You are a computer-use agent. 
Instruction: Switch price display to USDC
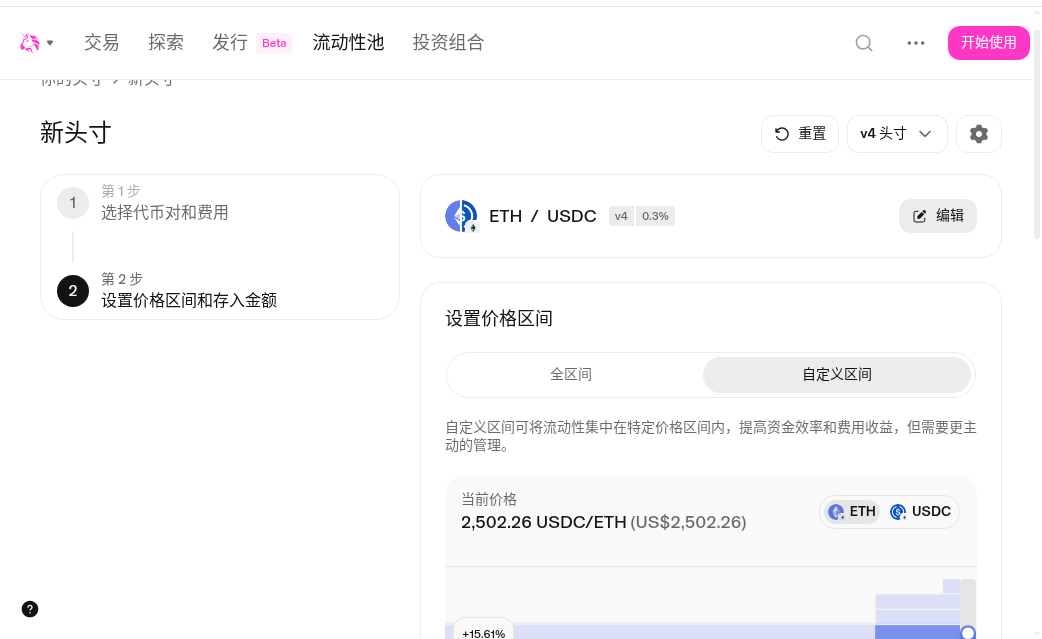click(921, 511)
